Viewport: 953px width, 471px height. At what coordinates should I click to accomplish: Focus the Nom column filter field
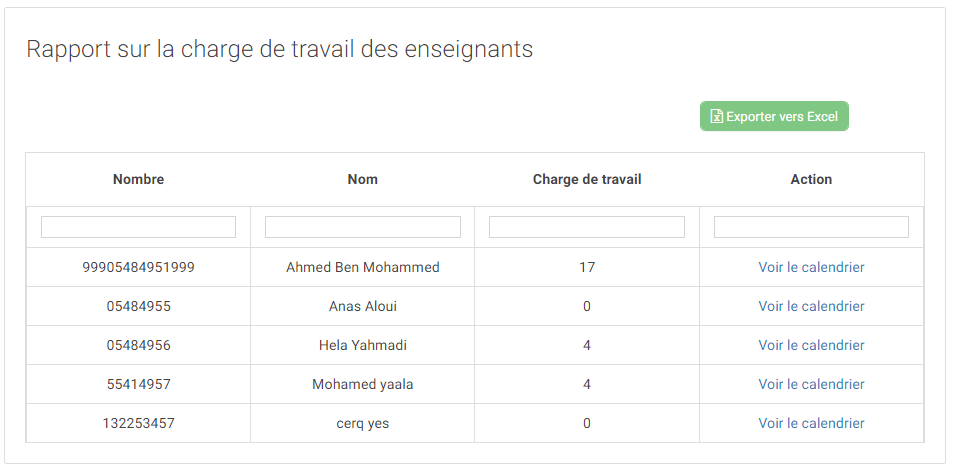363,227
